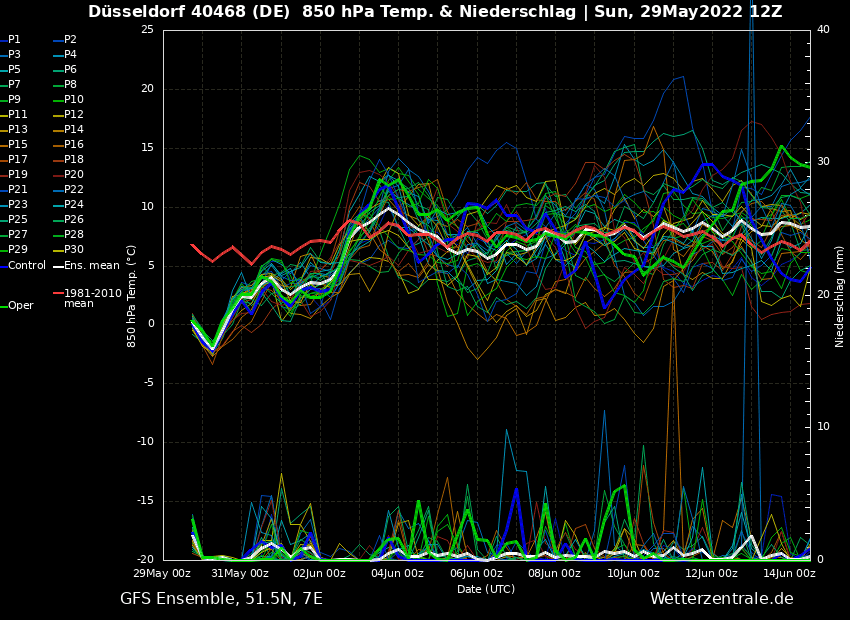Click the Wetterzentrale.de watermark text

[x=721, y=599]
